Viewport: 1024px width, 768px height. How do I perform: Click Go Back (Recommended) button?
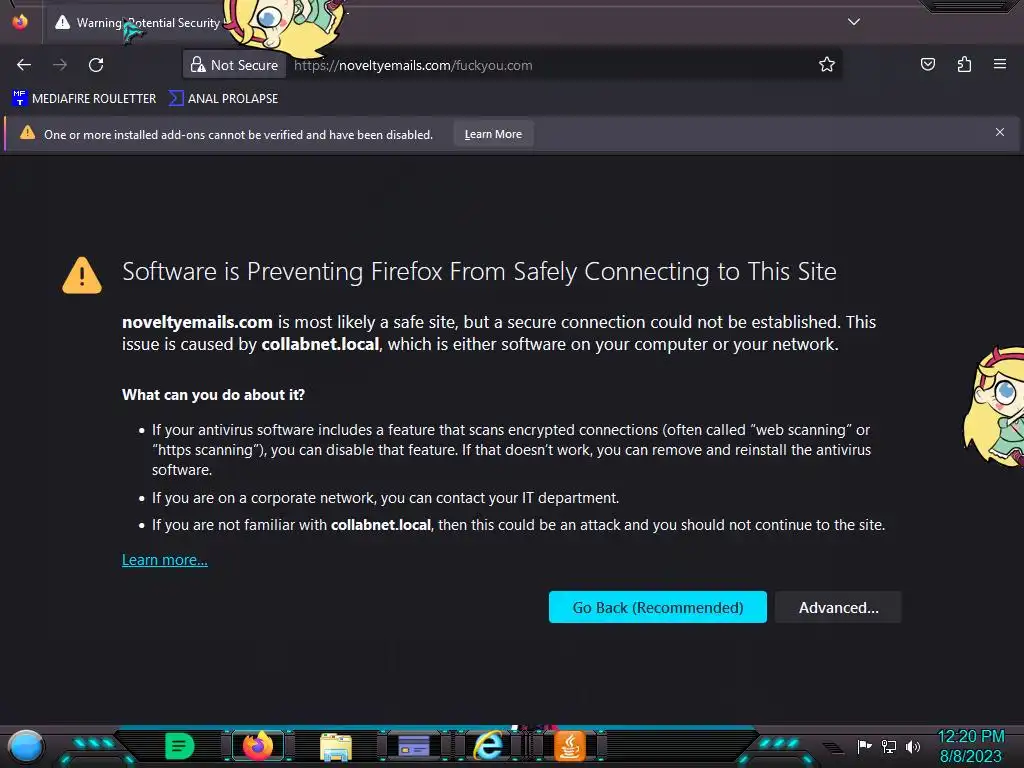[x=658, y=607]
